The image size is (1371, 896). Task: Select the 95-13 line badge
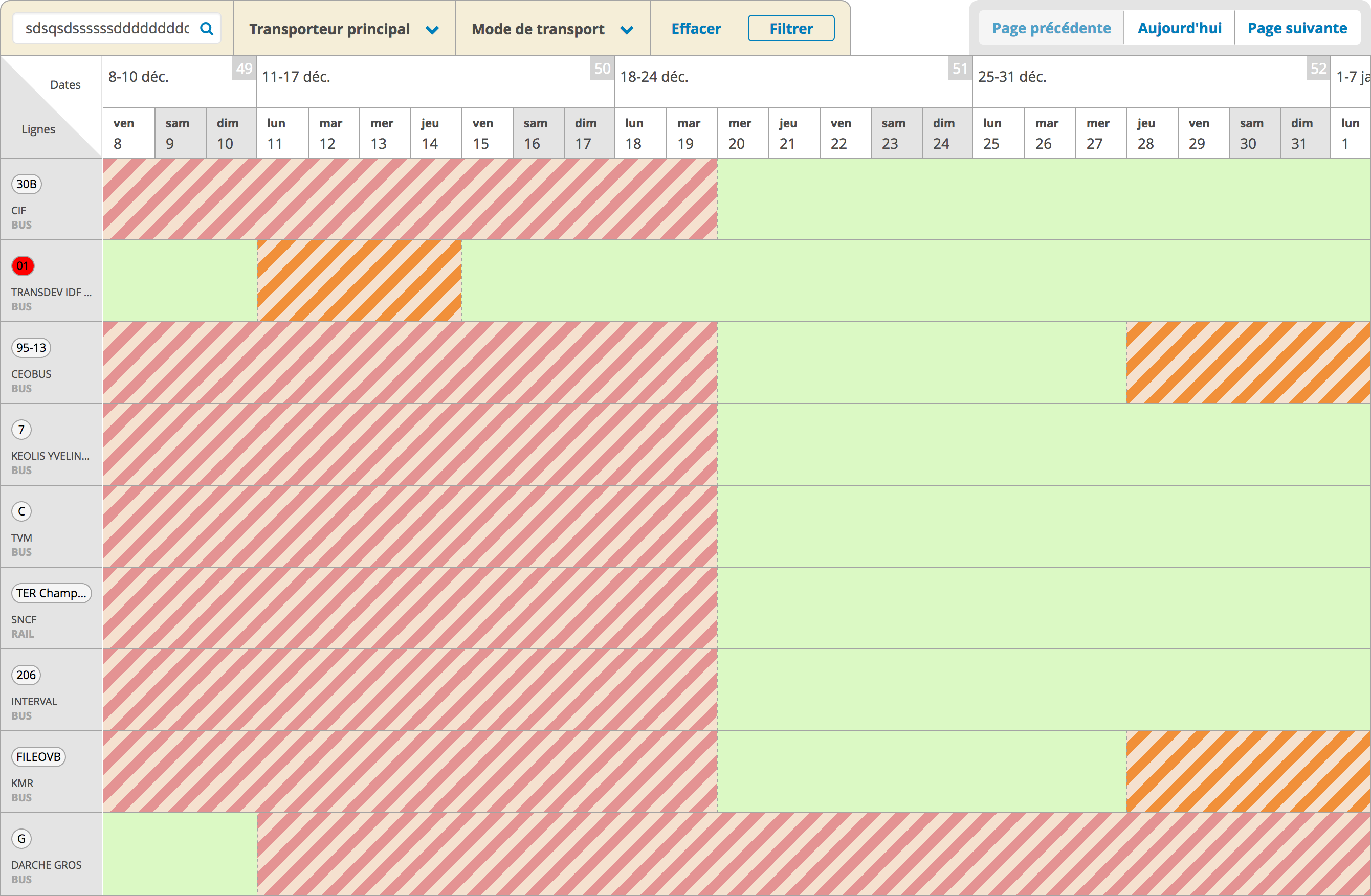31,348
